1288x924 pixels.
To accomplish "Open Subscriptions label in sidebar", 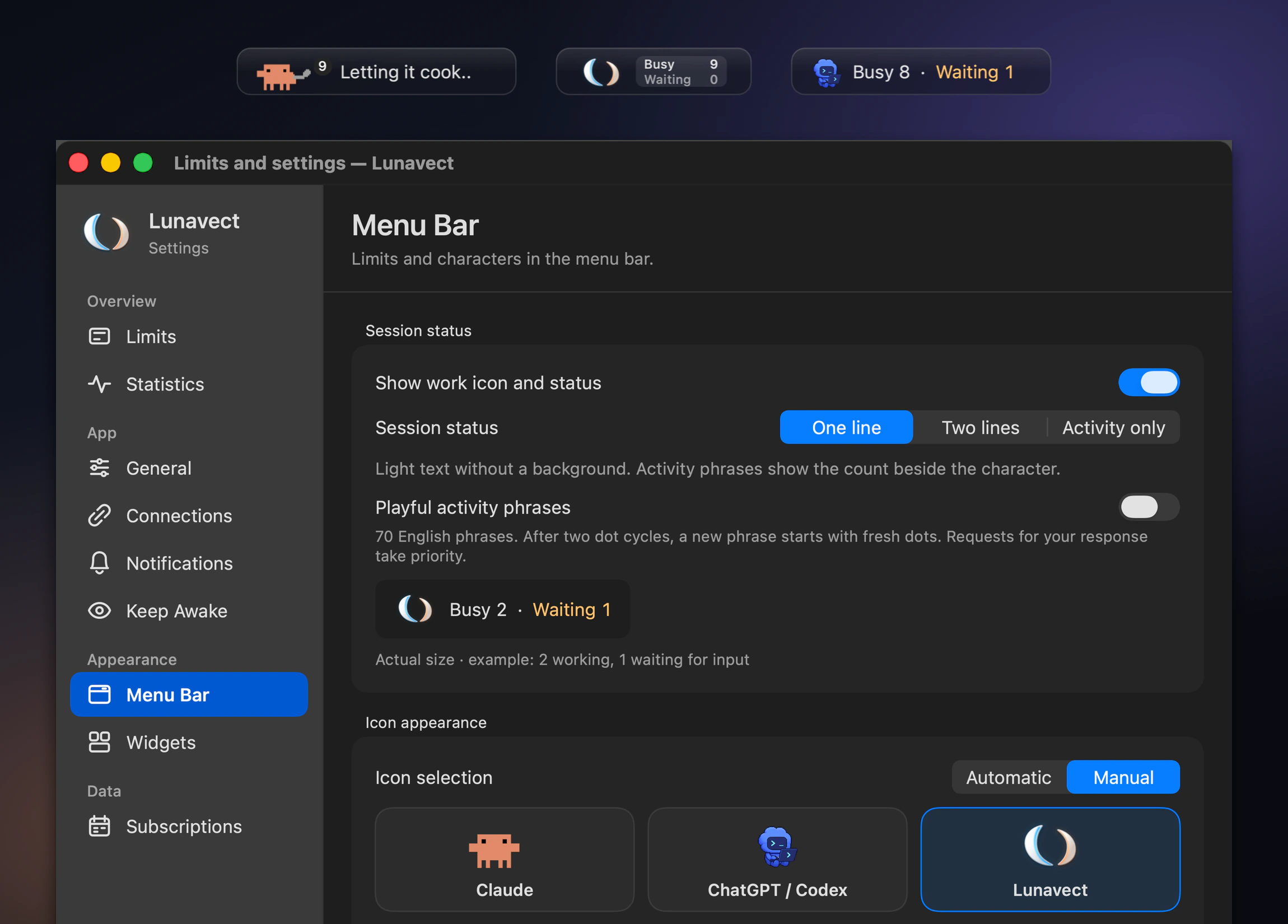I will click(184, 827).
